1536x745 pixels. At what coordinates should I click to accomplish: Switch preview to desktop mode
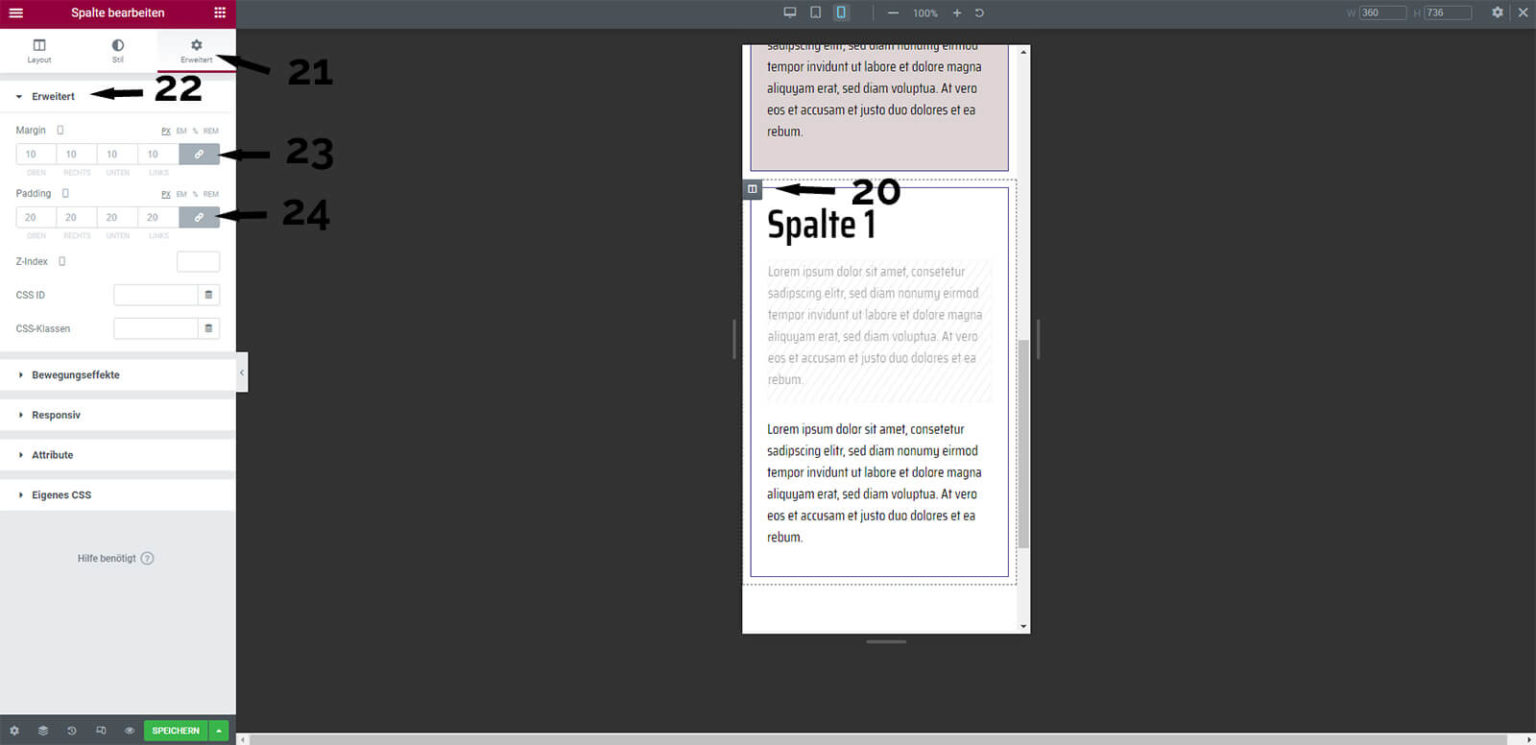[790, 13]
